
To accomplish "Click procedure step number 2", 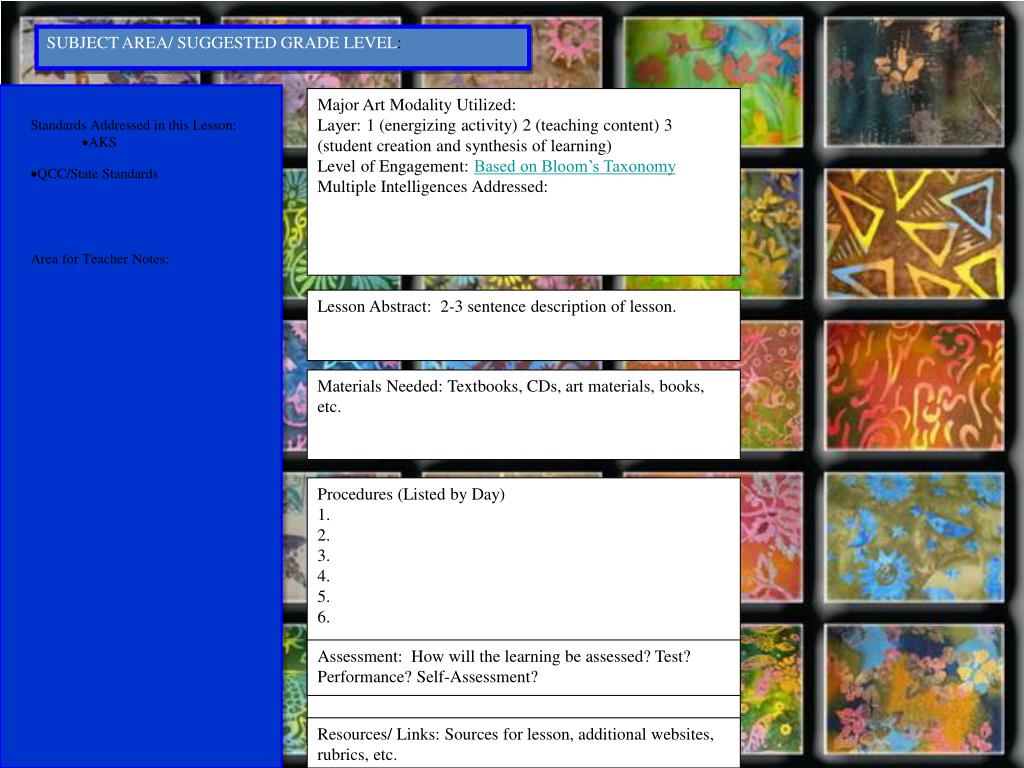I will pyautogui.click(x=323, y=536).
